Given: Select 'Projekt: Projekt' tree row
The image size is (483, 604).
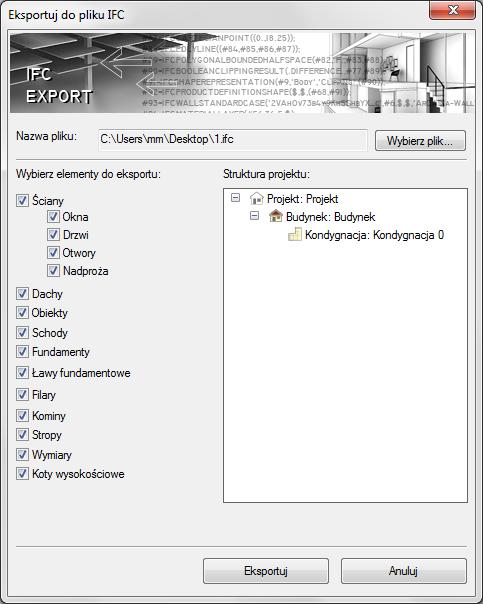Looking at the screenshot, I should (302, 199).
